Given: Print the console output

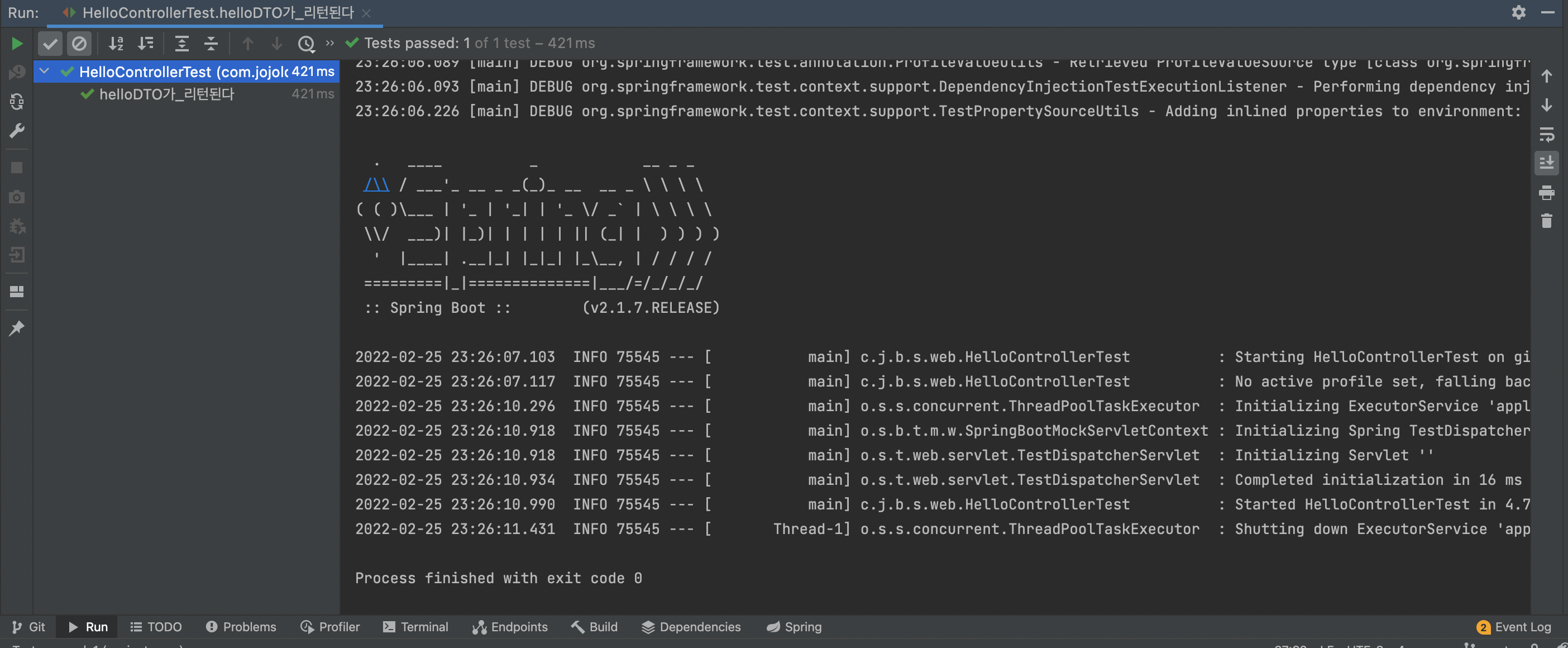Looking at the screenshot, I should click(x=1546, y=193).
